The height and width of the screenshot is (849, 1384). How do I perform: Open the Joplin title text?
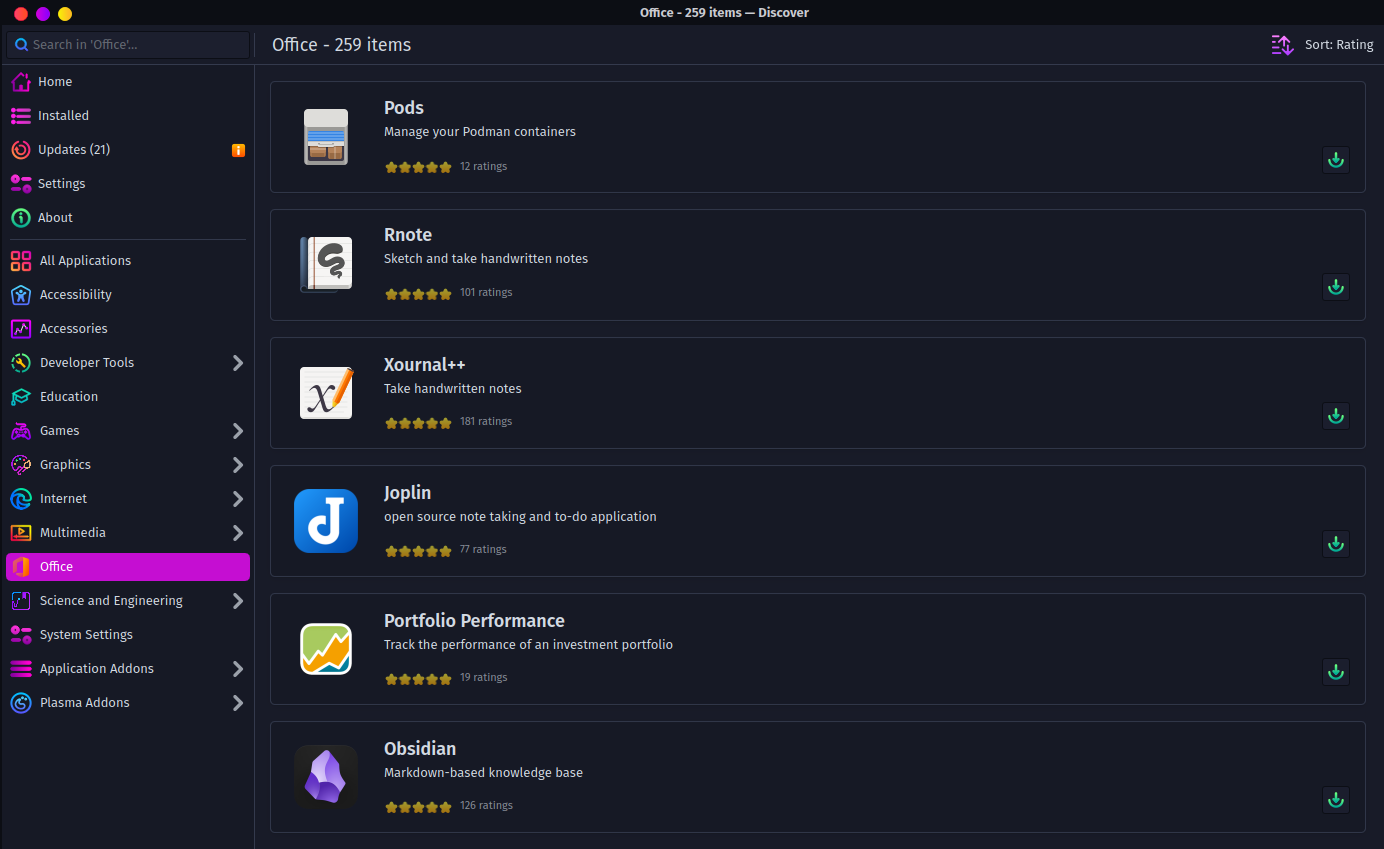click(408, 493)
